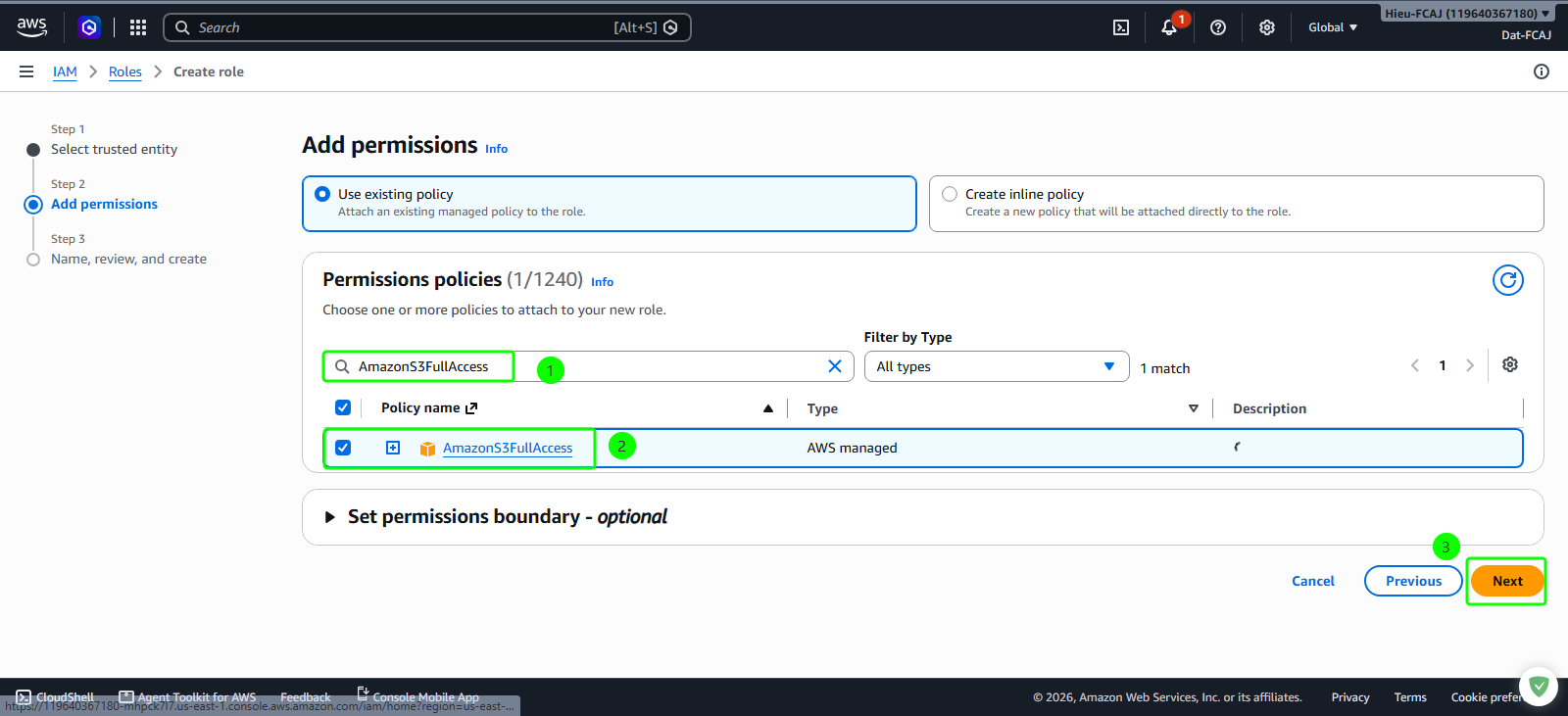Launch CloudShell from top bar icon
The width and height of the screenshot is (1568, 716).
(1121, 27)
